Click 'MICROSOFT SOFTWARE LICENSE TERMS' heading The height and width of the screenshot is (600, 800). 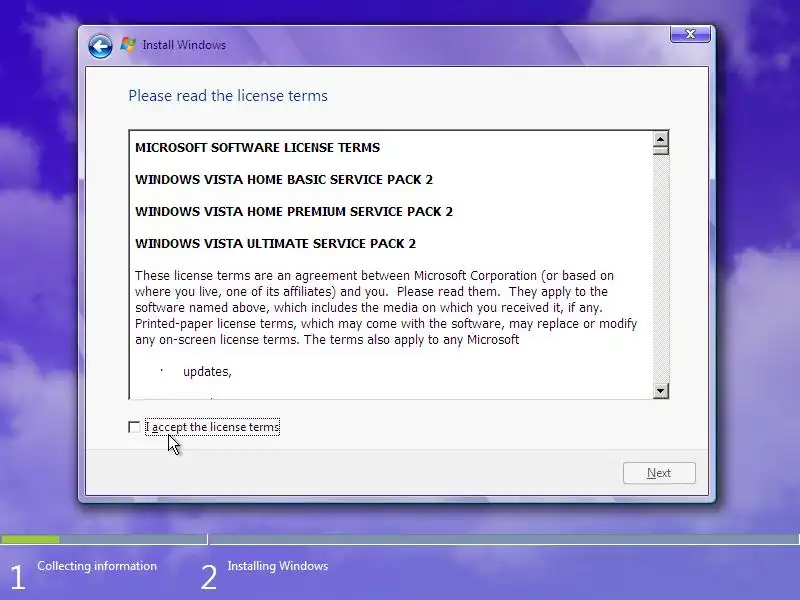[258, 147]
